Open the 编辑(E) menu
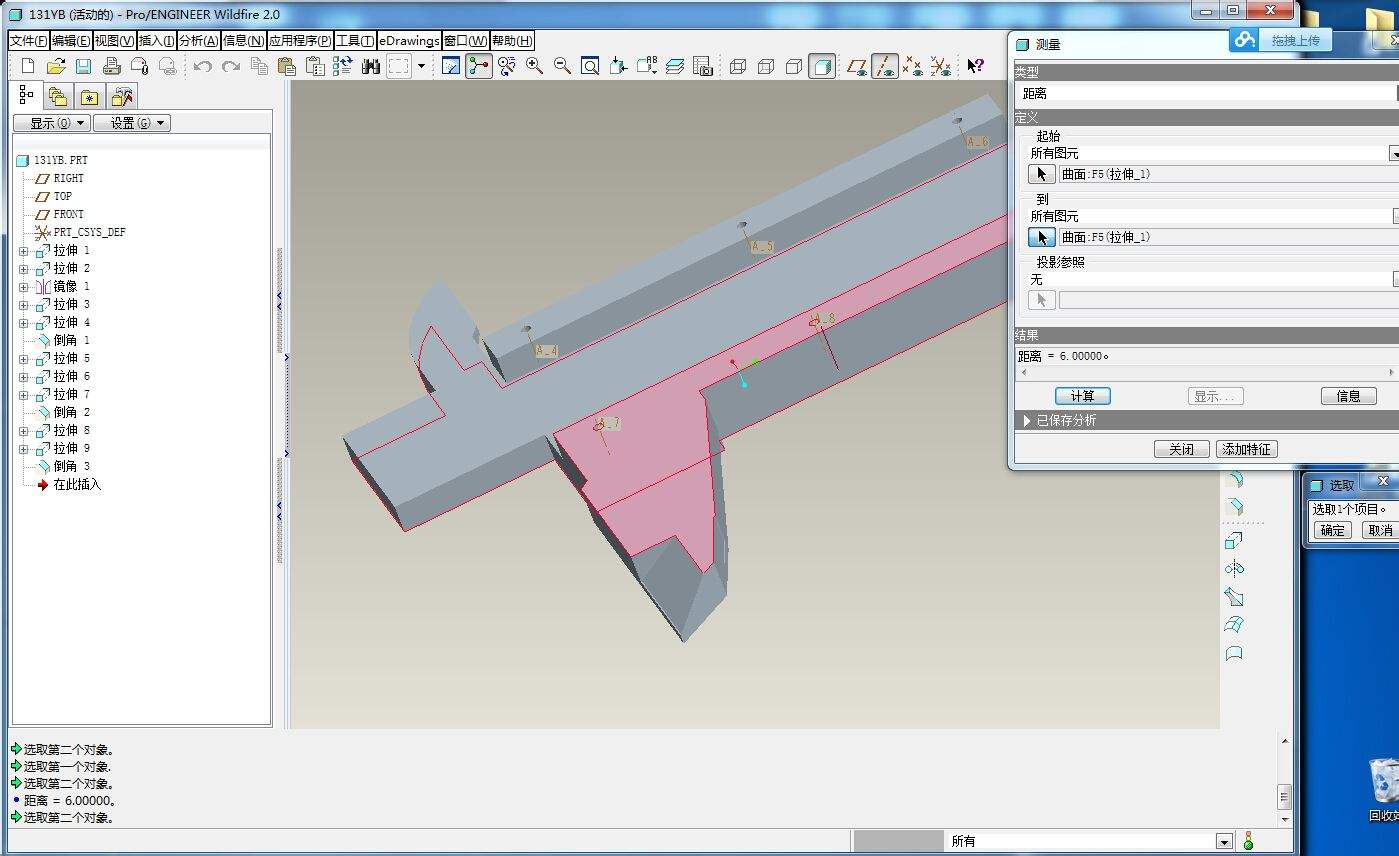This screenshot has width=1399, height=856. tap(71, 40)
